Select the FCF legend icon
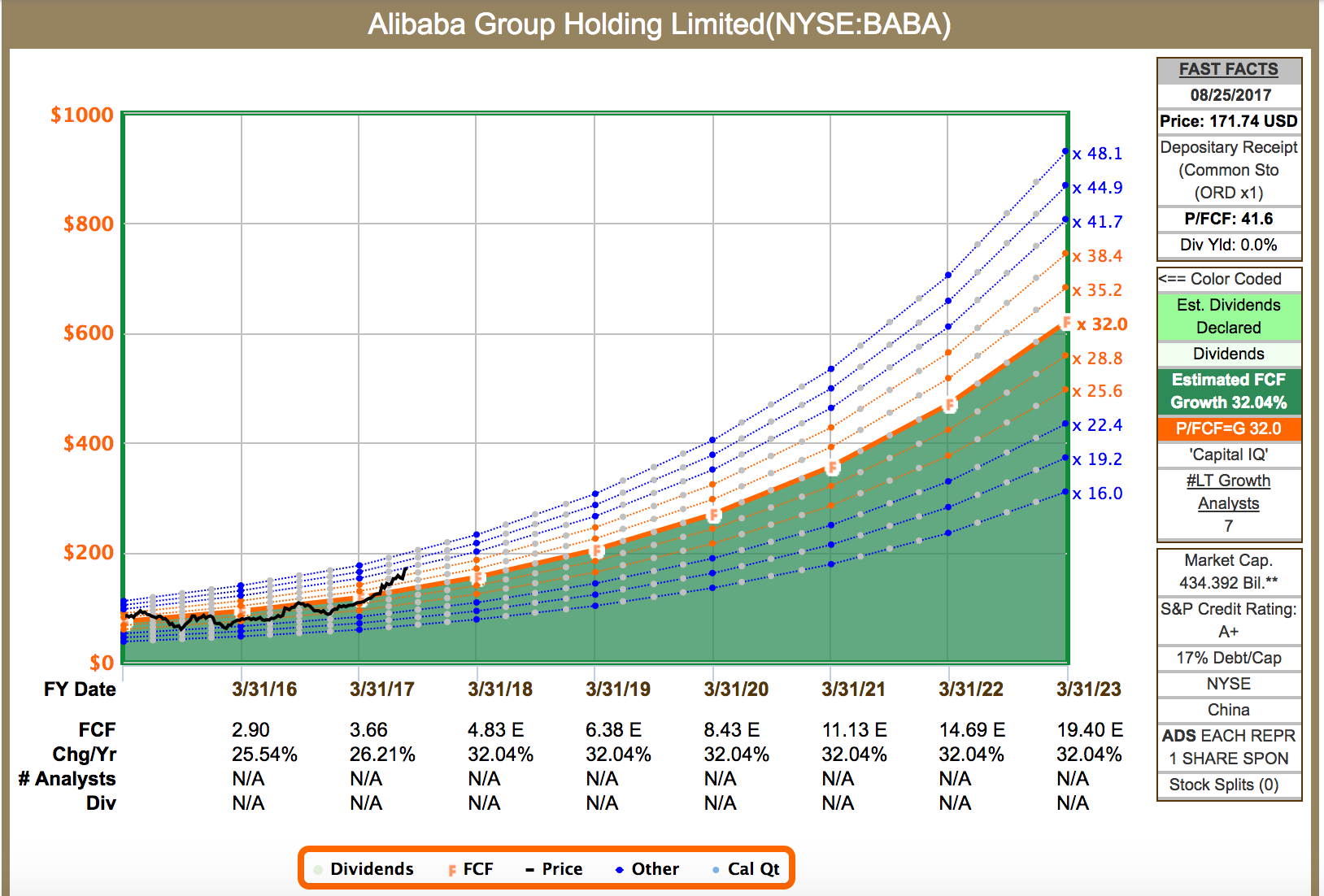Viewport: 1324px width, 896px height. [452, 868]
